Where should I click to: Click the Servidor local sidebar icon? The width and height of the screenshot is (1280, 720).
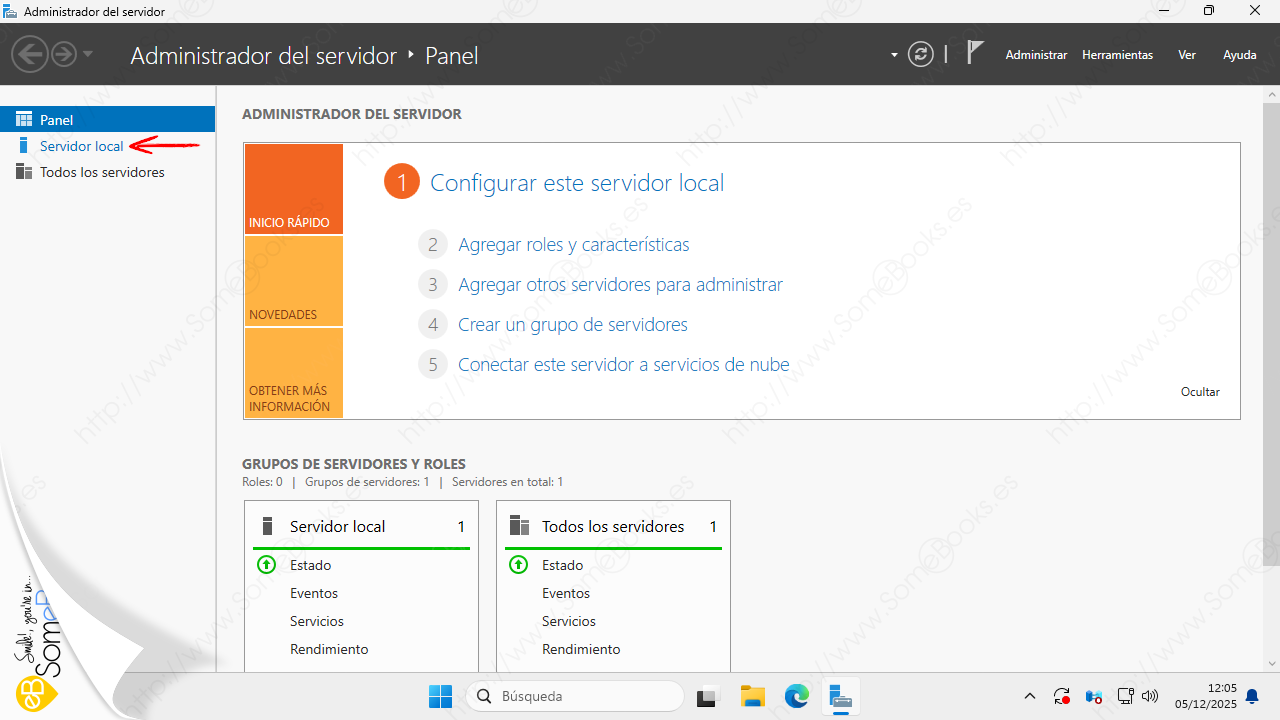pos(24,146)
